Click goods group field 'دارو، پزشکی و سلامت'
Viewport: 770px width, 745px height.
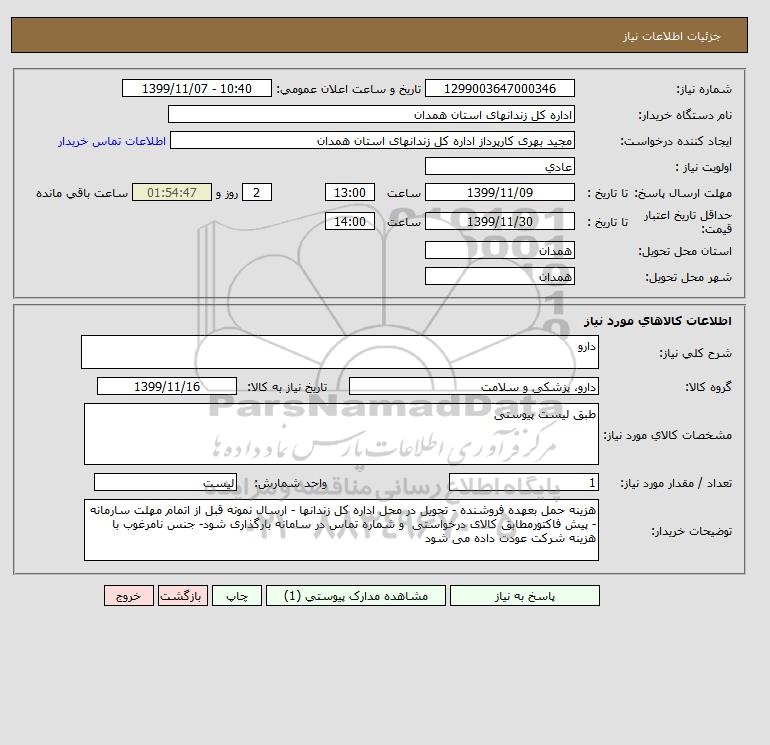[x=473, y=386]
